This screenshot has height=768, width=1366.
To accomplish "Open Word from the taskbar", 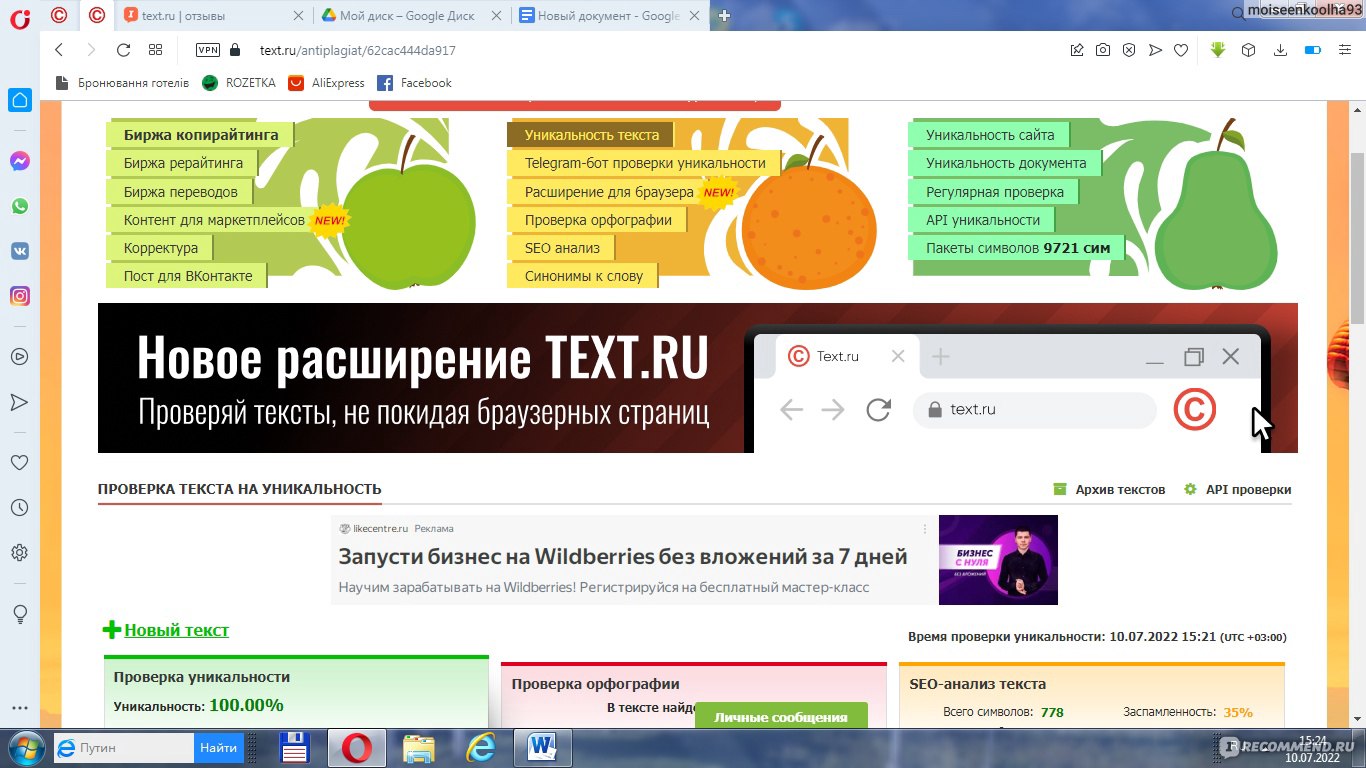I will click(543, 747).
